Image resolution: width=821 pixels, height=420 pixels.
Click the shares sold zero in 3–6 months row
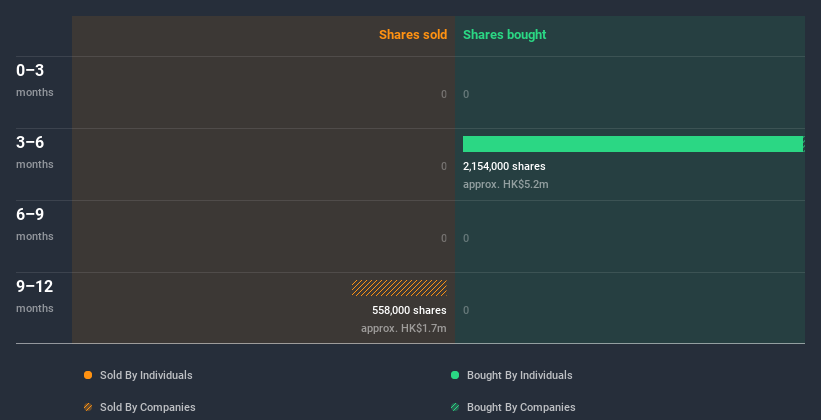tap(444, 167)
